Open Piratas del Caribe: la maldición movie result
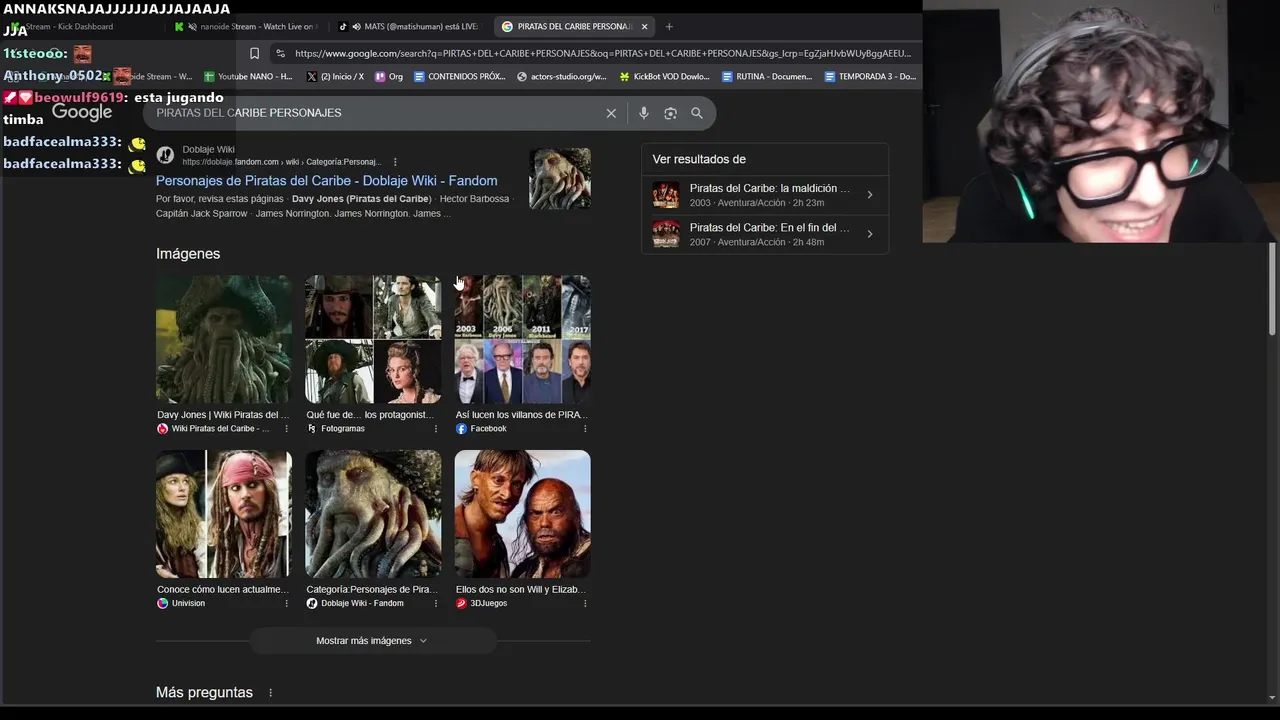This screenshot has width=1280, height=720. point(765,195)
